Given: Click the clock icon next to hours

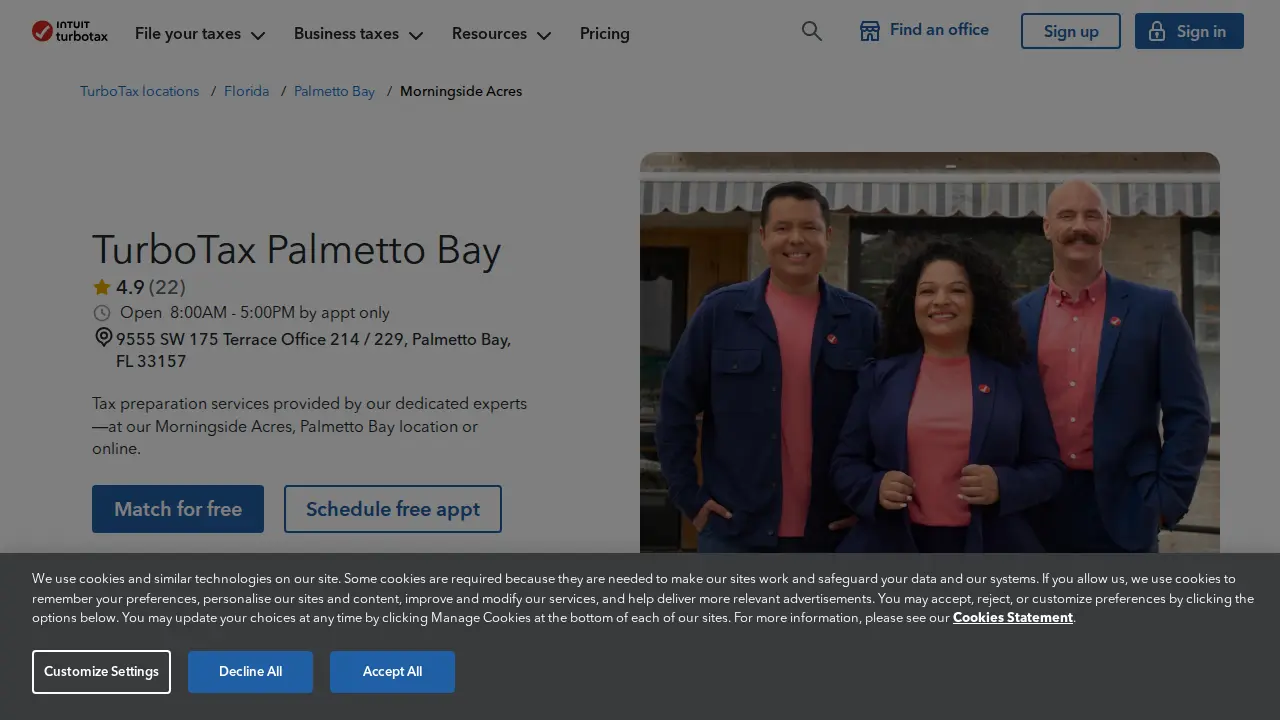Looking at the screenshot, I should click(102, 313).
